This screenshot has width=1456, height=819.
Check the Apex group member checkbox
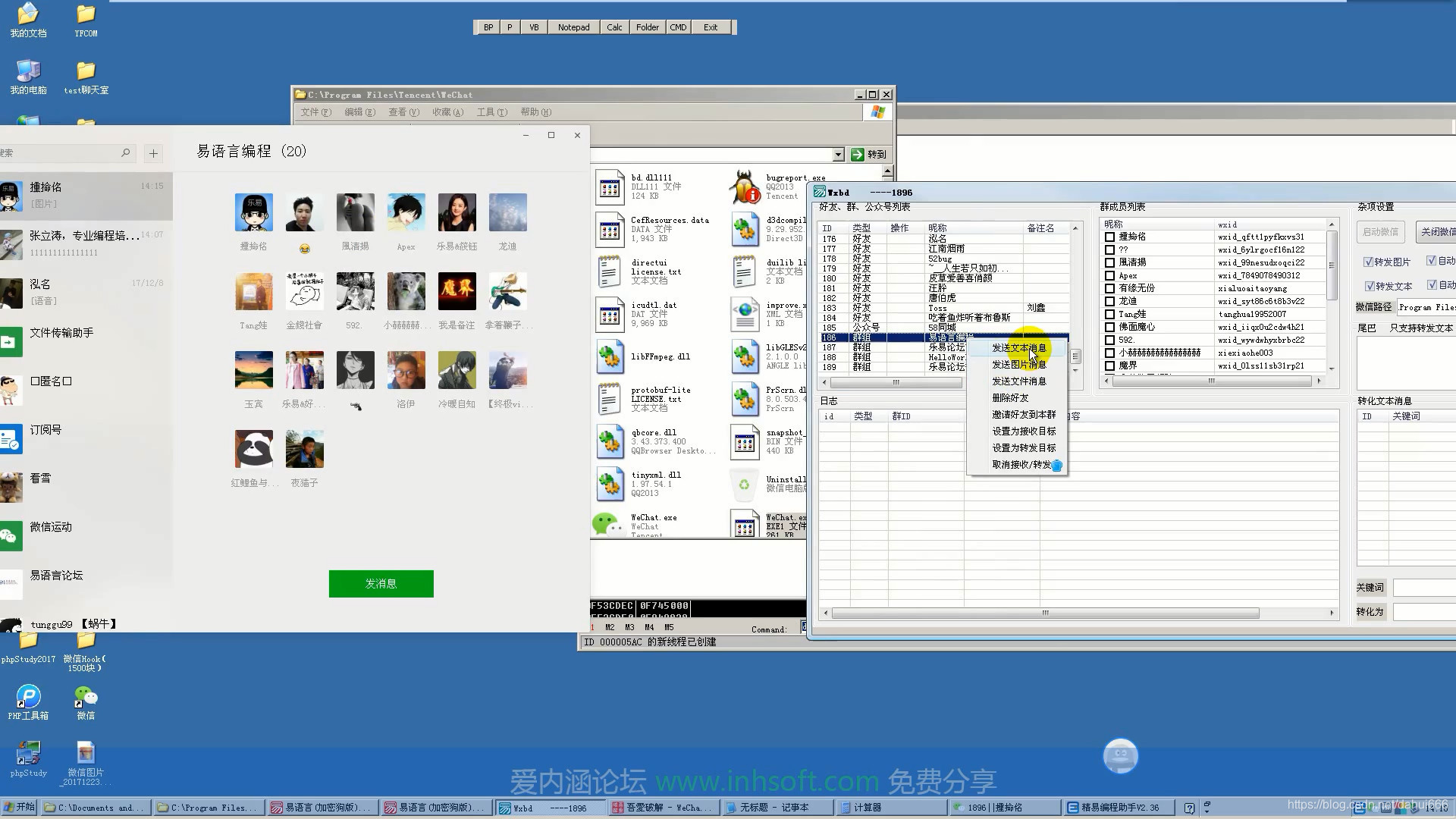coord(1110,275)
